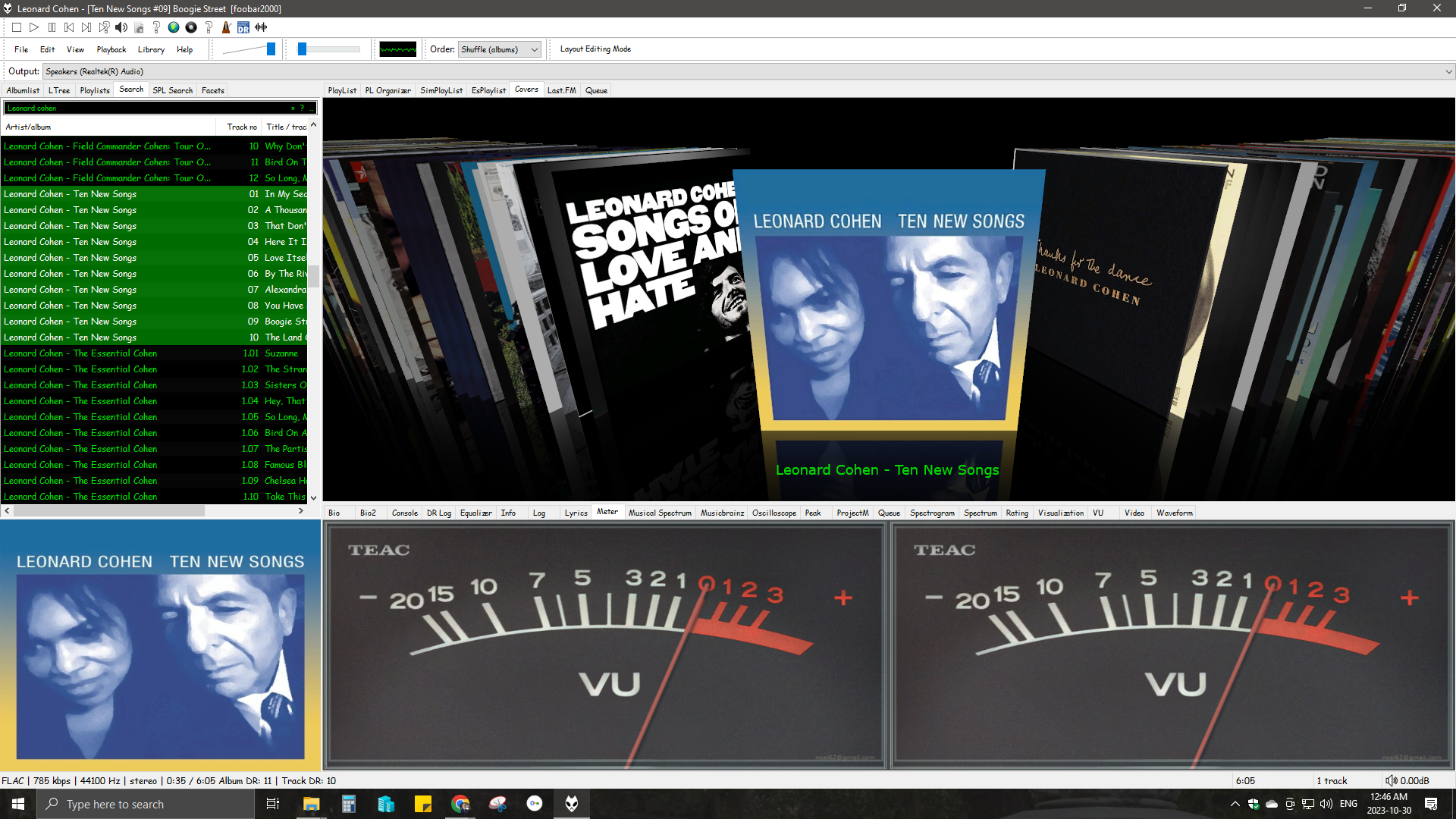Click Layout Editing Mode button
The height and width of the screenshot is (819, 1456).
point(595,49)
